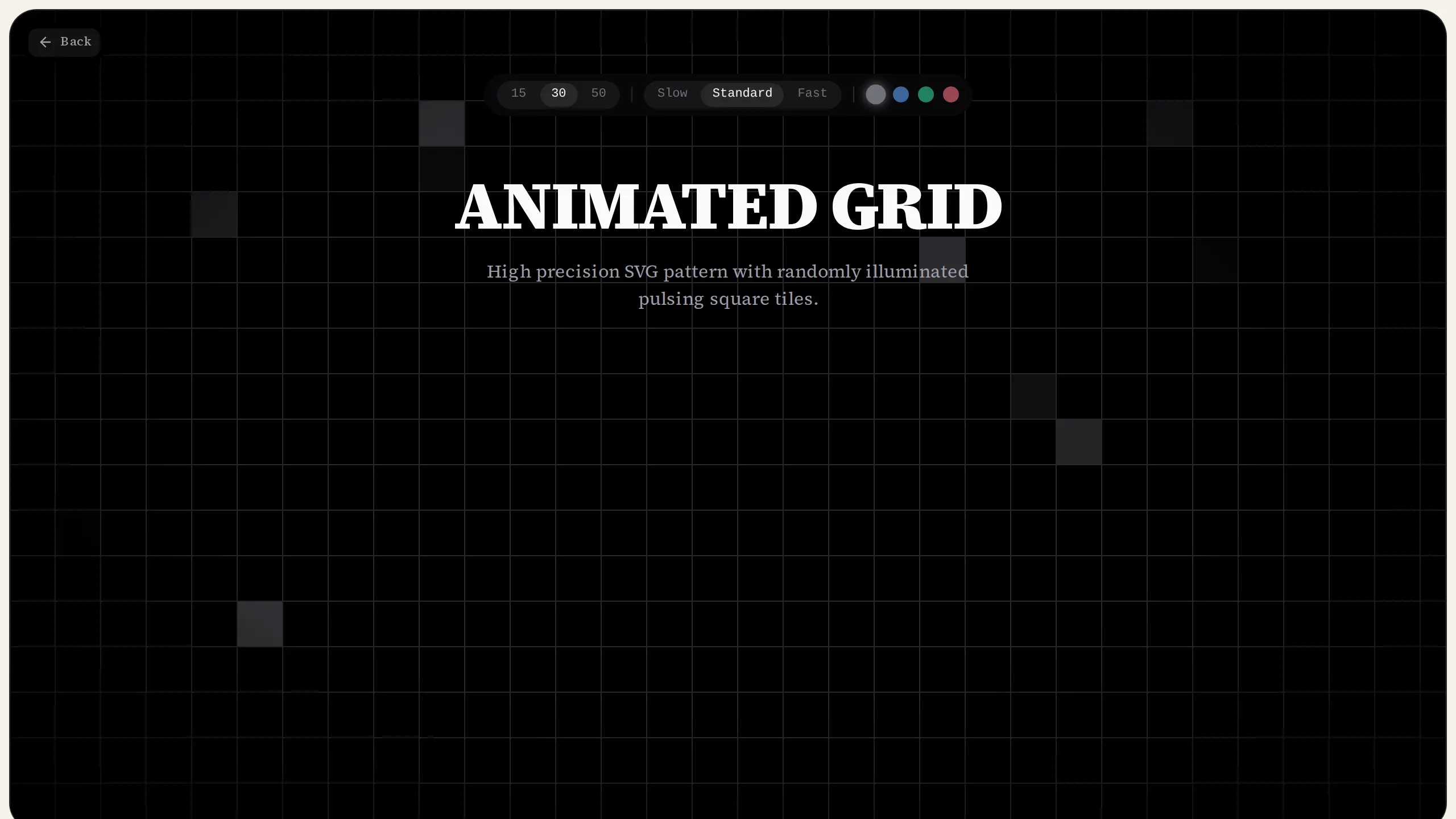Image resolution: width=1456 pixels, height=819 pixels.
Task: Set animation speed to Fast
Action: point(812,94)
